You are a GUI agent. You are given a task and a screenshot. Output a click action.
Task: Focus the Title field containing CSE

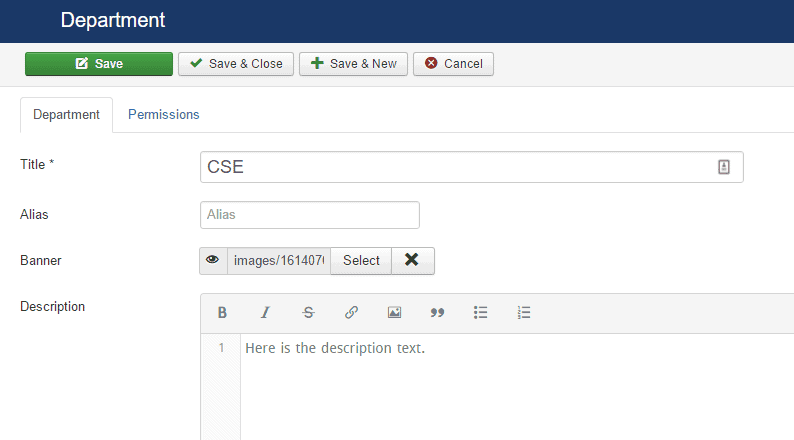pyautogui.click(x=460, y=167)
